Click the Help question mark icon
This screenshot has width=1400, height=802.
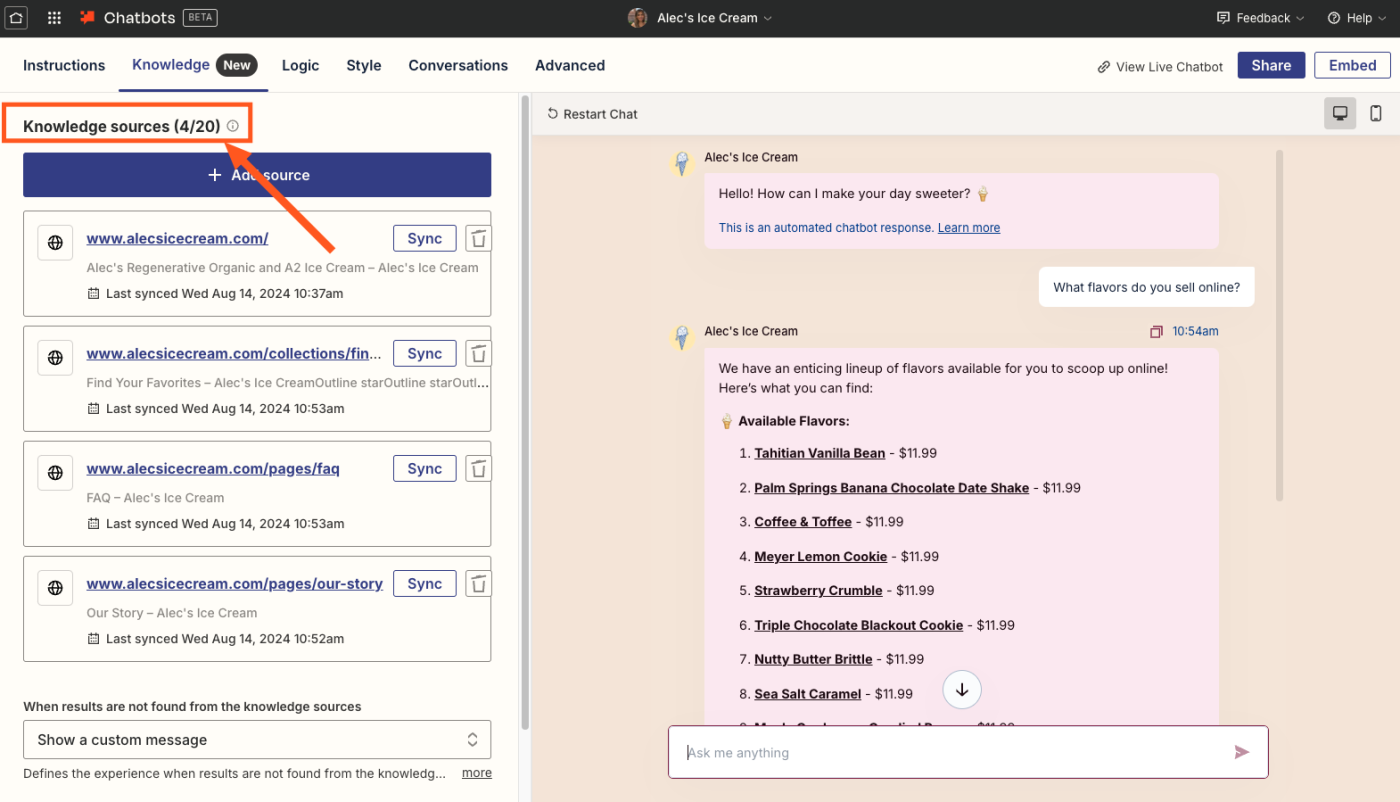click(x=1333, y=18)
